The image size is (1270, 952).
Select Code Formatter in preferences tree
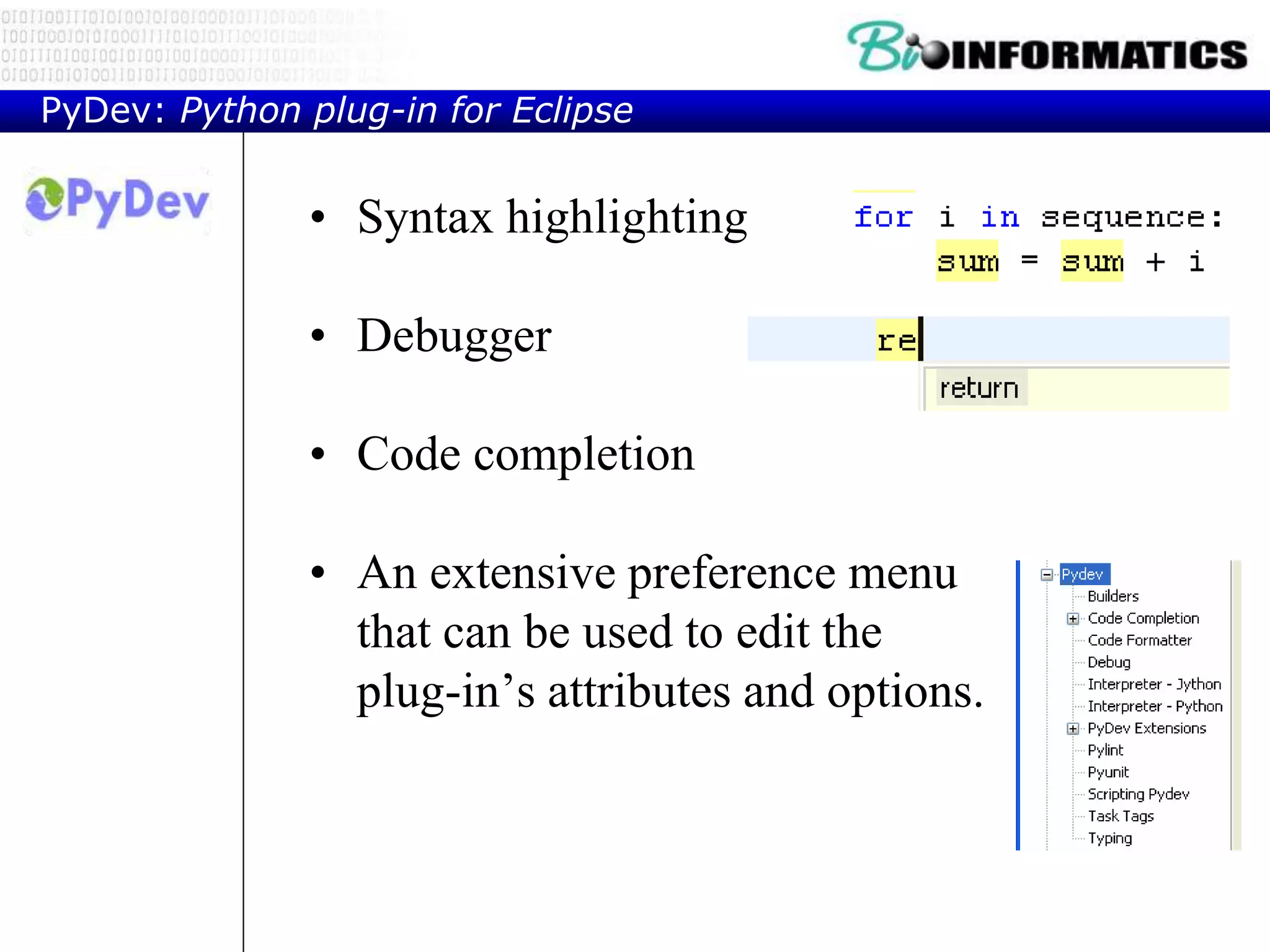point(1140,640)
